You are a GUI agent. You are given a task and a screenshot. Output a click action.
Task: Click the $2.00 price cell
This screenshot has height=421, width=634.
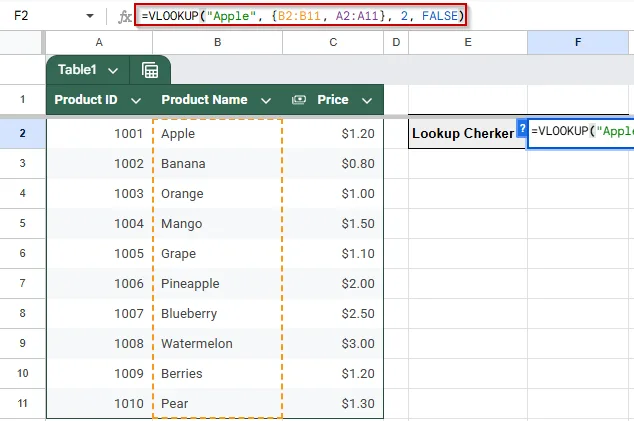point(333,283)
